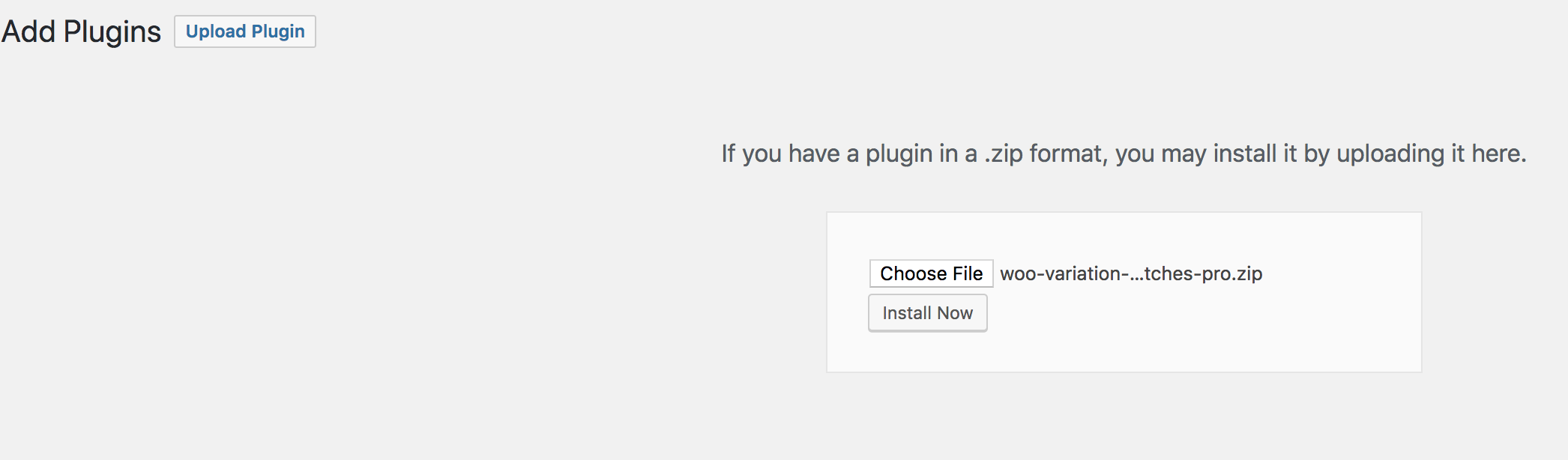Click the Add Plugins page heading
Screen dimensions: 1568x460
click(x=81, y=31)
